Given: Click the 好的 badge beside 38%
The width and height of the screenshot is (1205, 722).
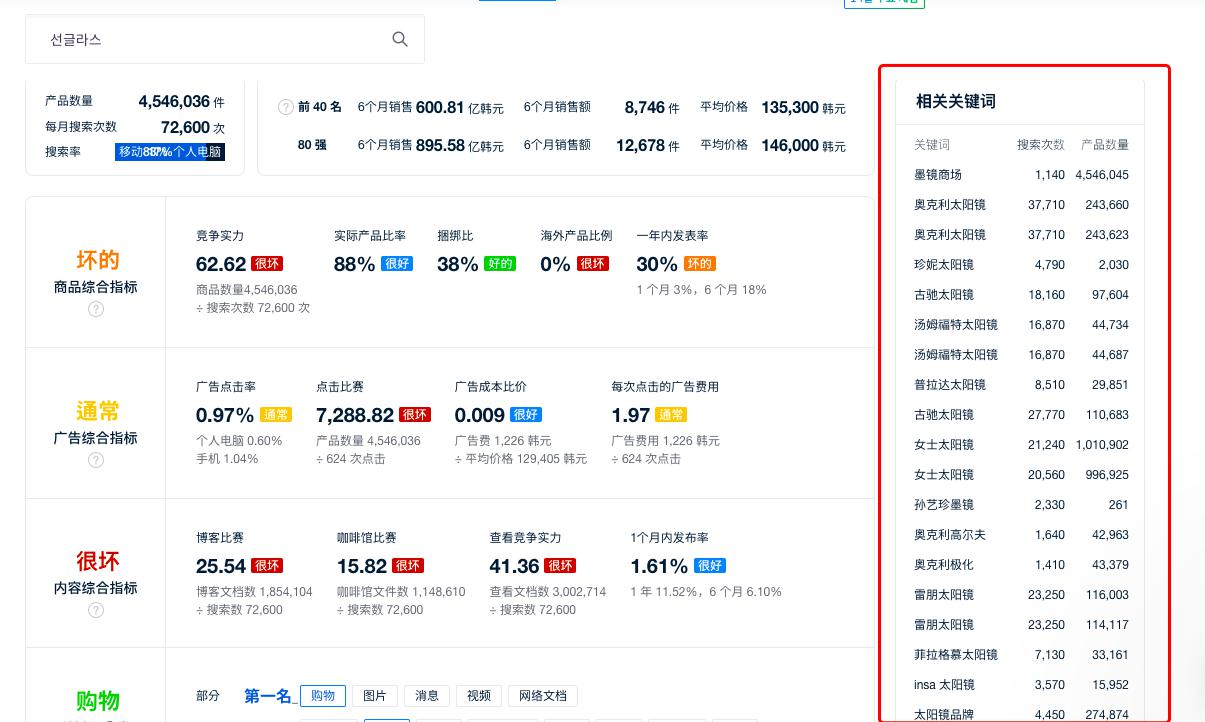Looking at the screenshot, I should pyautogui.click(x=500, y=264).
